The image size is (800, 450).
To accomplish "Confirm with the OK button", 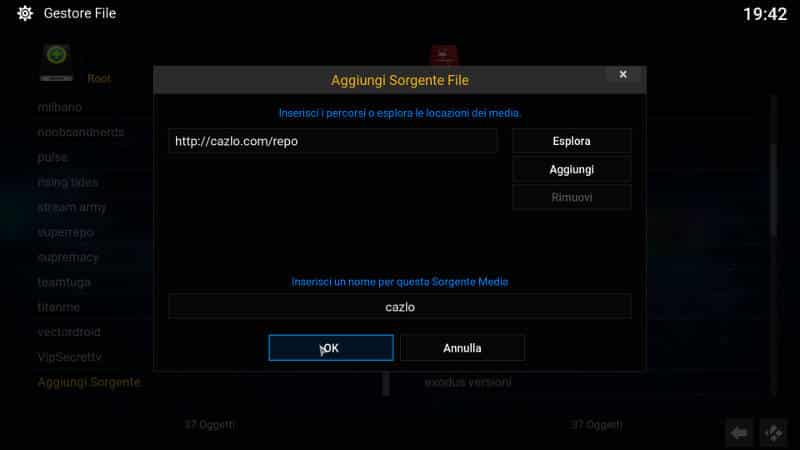I will (331, 348).
